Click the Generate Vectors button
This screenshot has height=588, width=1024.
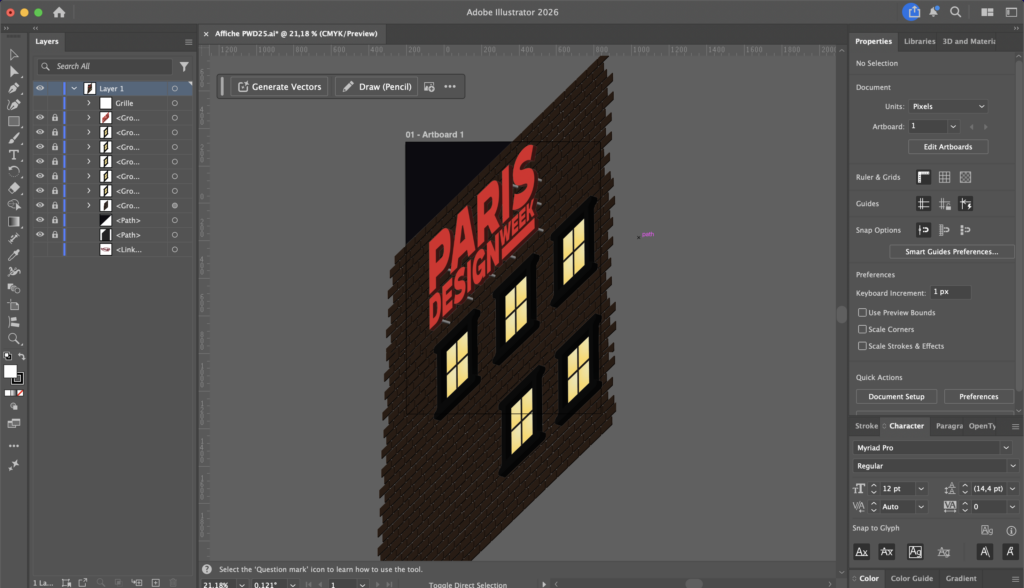click(x=279, y=87)
